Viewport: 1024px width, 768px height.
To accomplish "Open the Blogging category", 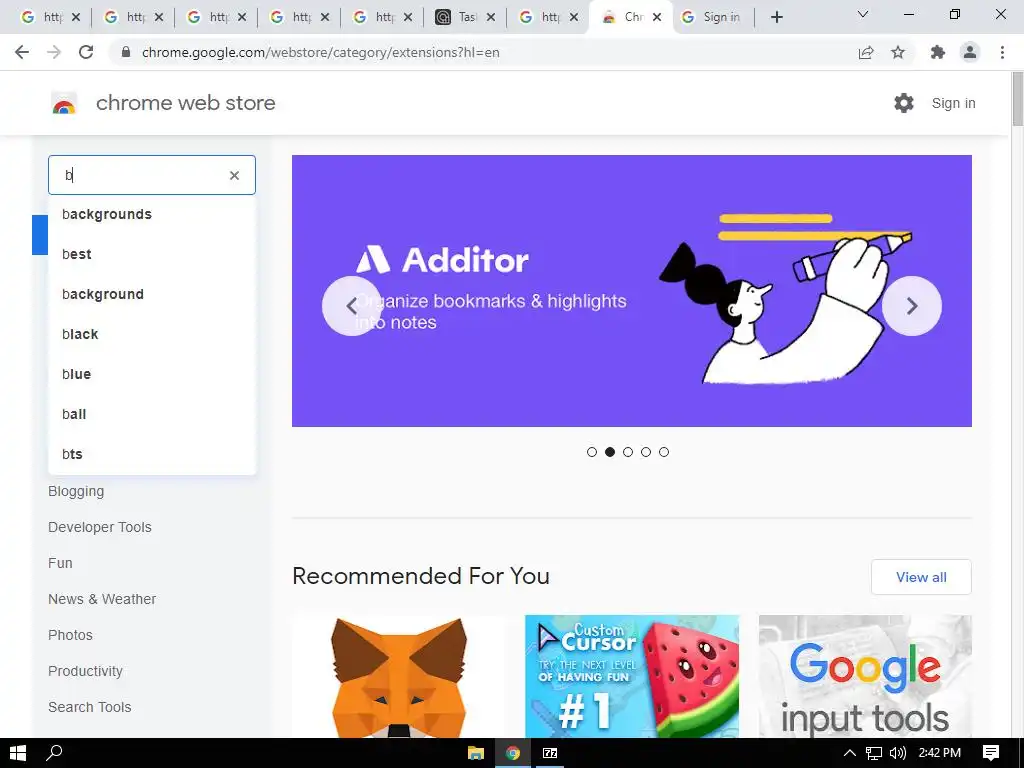I will 76,491.
